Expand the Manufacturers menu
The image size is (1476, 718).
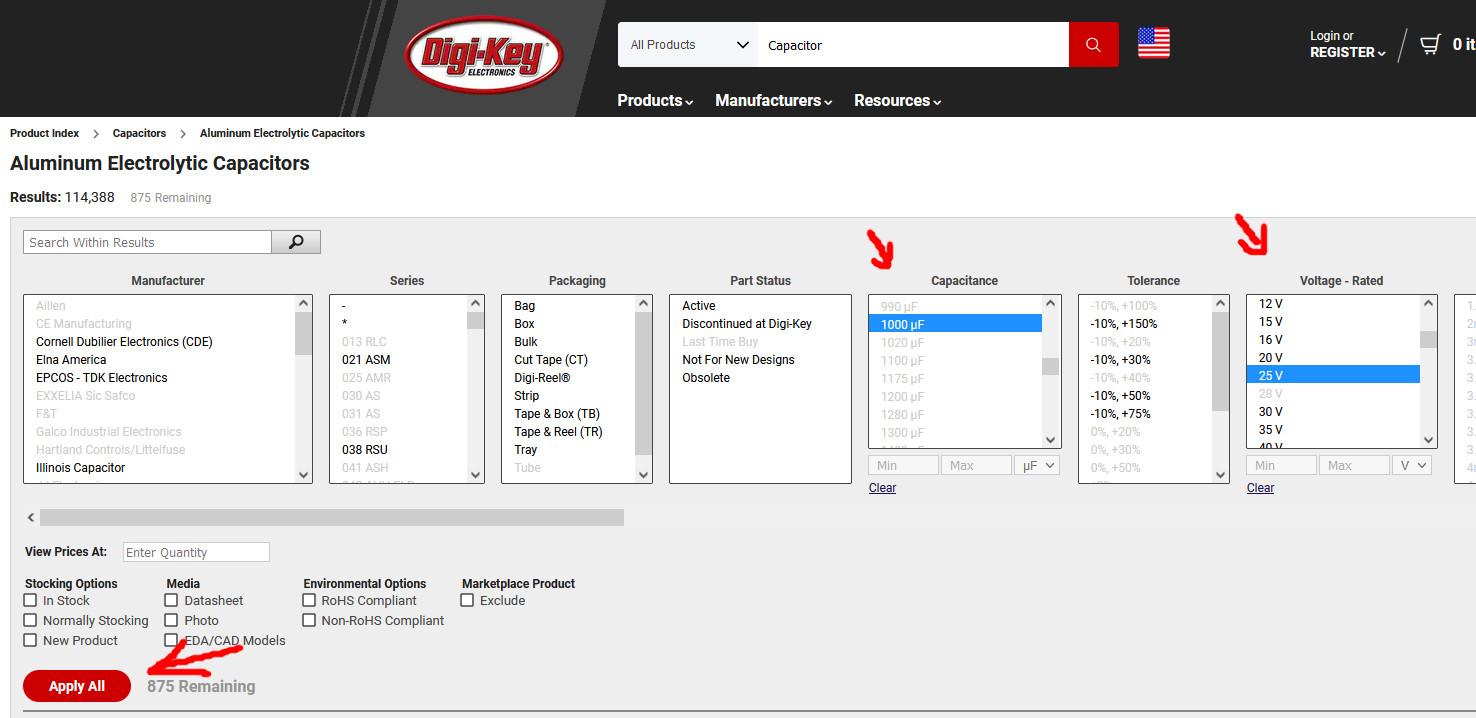[x=773, y=100]
